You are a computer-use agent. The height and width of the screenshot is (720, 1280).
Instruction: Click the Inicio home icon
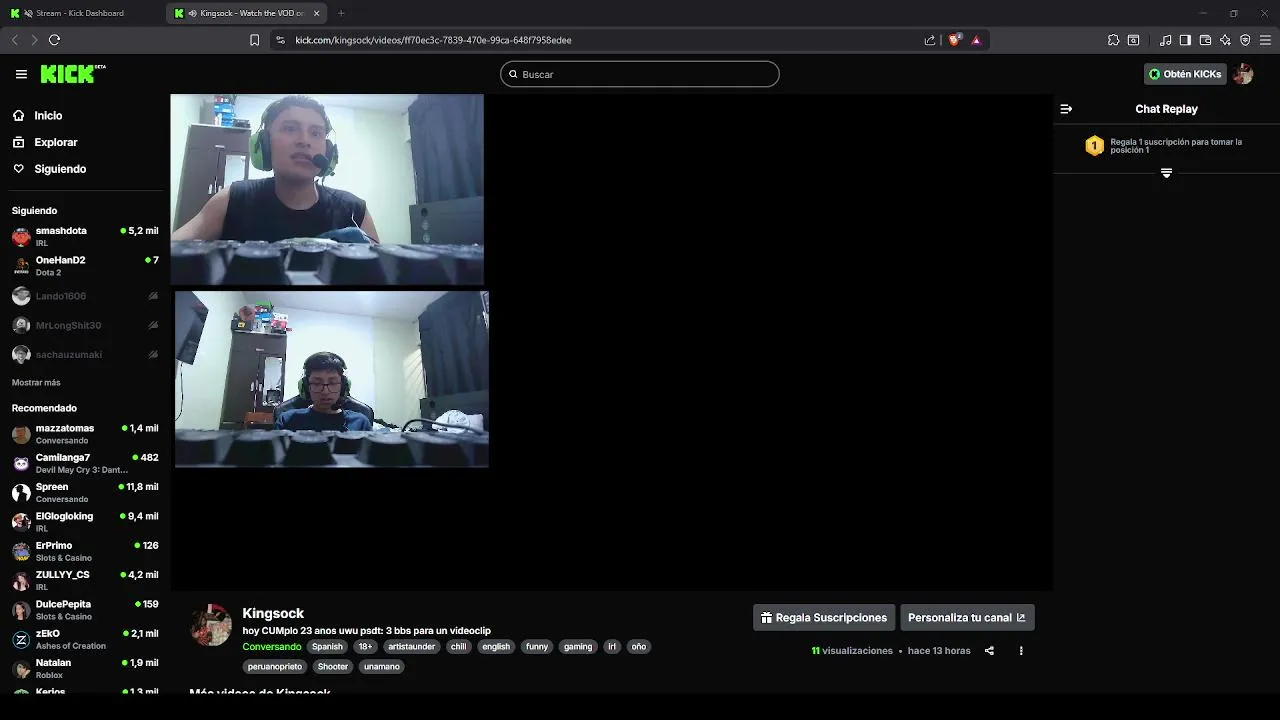[18, 116]
